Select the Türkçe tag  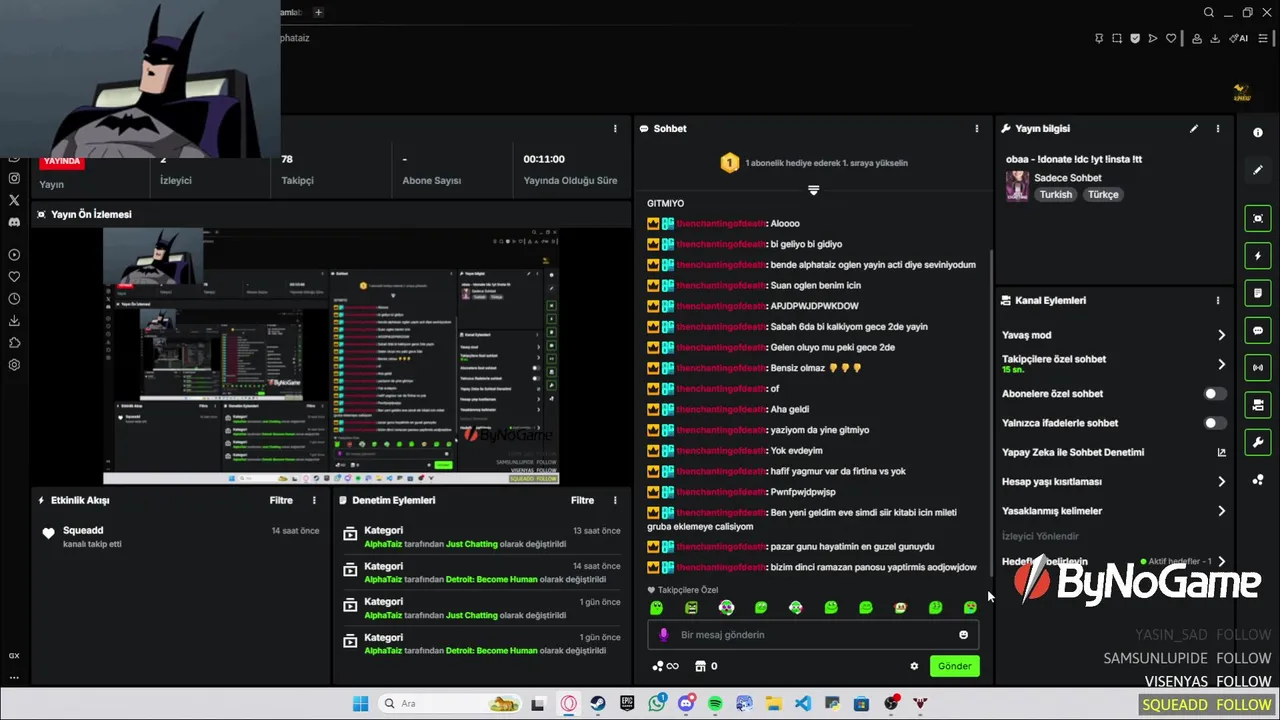click(1103, 195)
